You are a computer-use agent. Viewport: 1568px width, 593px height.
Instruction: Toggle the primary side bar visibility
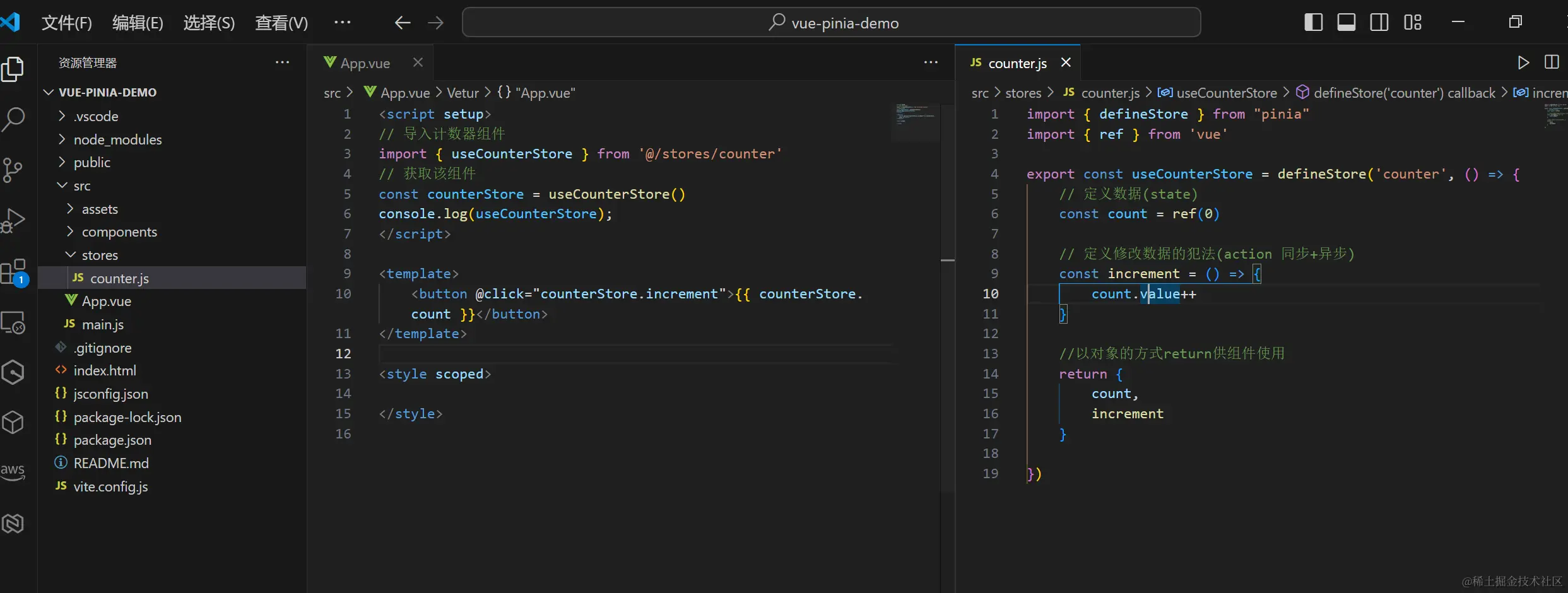click(x=1313, y=23)
